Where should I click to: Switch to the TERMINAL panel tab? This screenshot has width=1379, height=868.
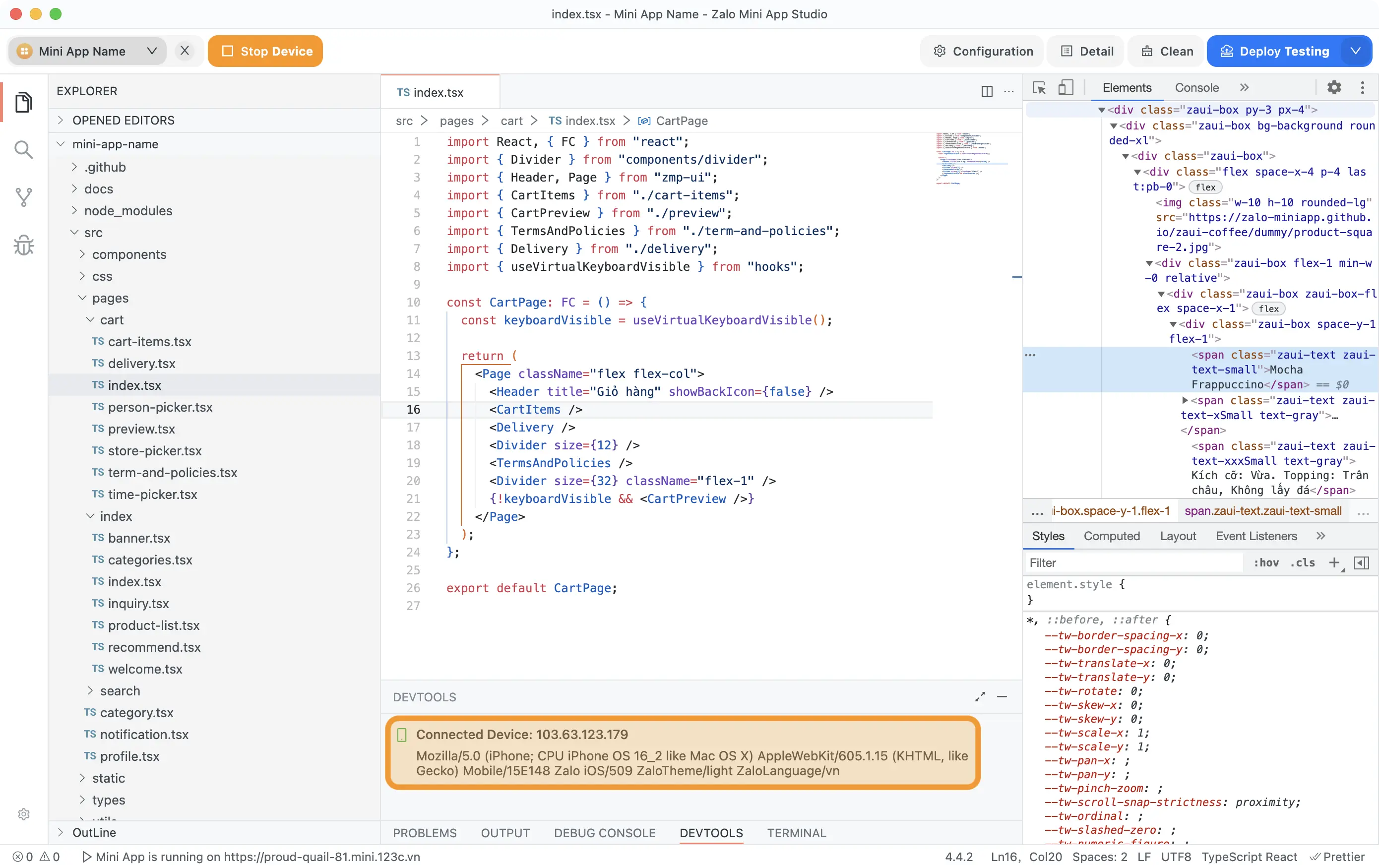tap(796, 833)
